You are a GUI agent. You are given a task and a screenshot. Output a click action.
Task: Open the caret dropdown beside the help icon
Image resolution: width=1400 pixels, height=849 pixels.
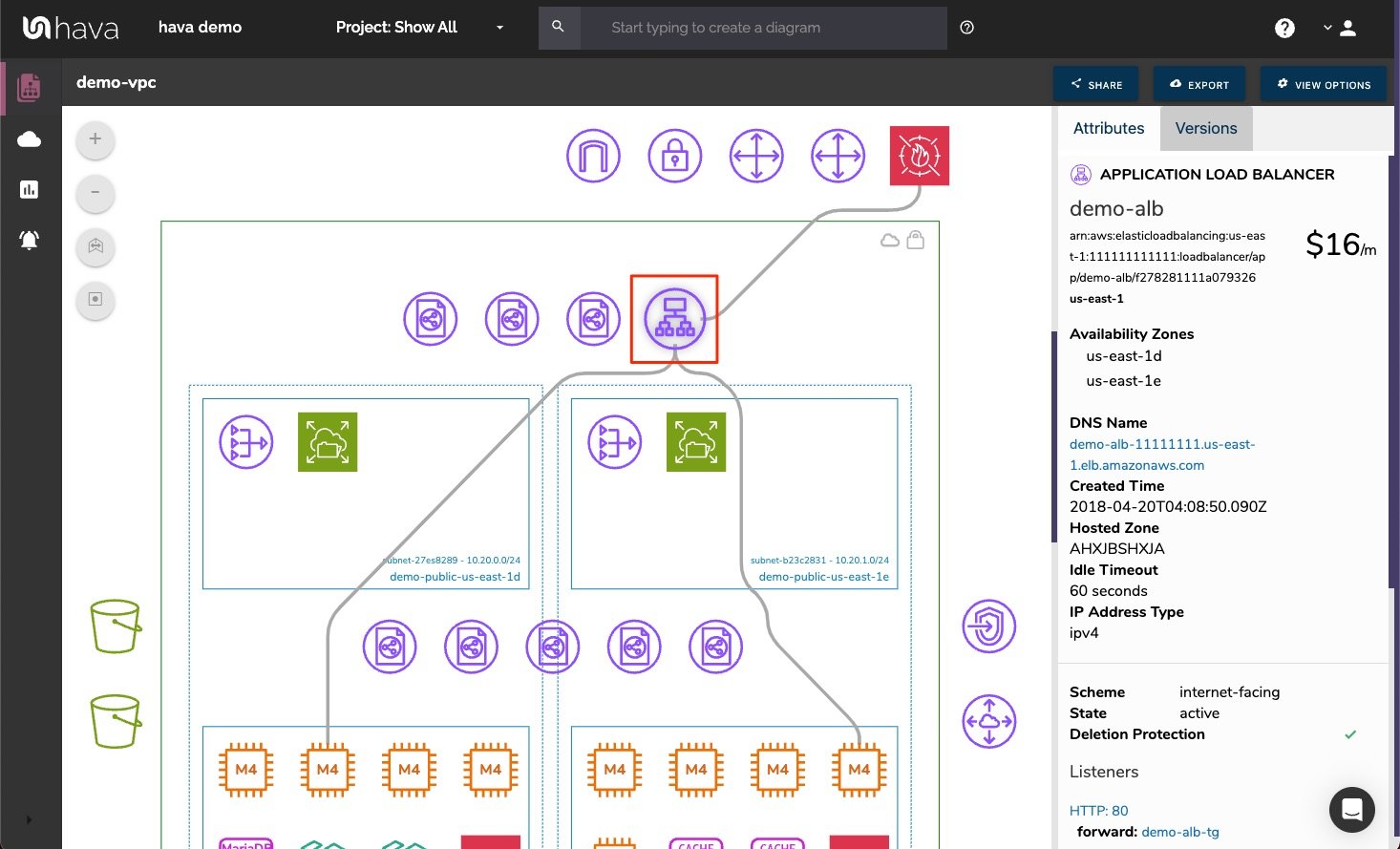pos(1327,28)
